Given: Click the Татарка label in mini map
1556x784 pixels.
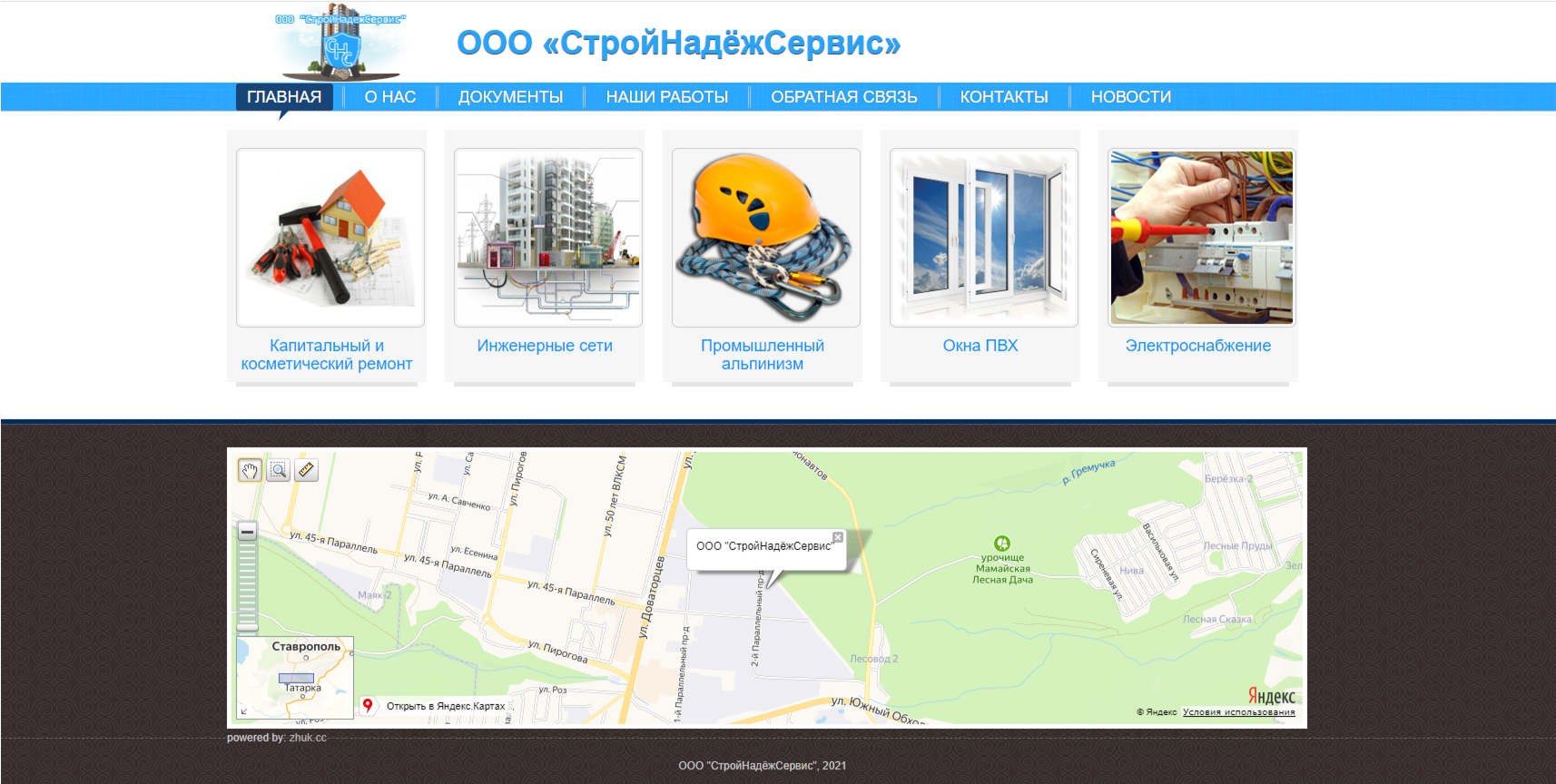Looking at the screenshot, I should coord(302,688).
